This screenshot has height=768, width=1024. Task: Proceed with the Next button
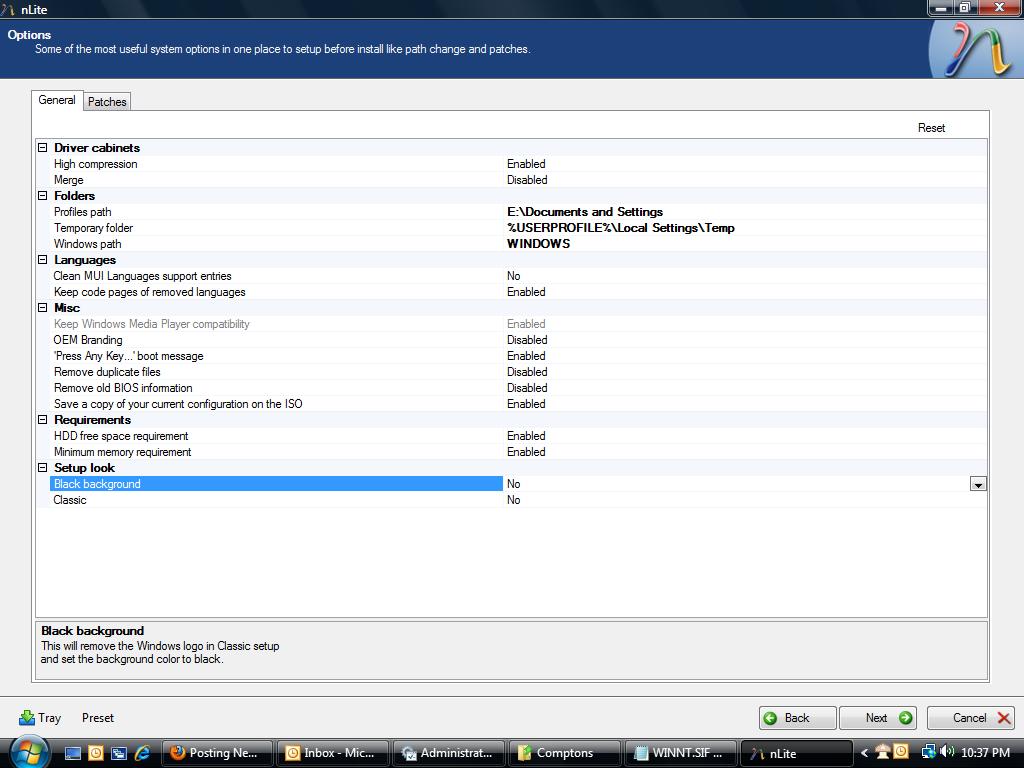878,718
